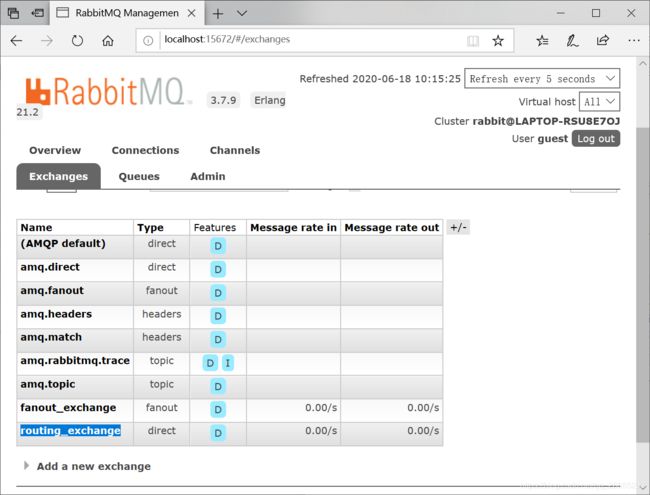This screenshot has height=495, width=650.
Task: Open the amq.topic exchange
Action: pos(48,384)
